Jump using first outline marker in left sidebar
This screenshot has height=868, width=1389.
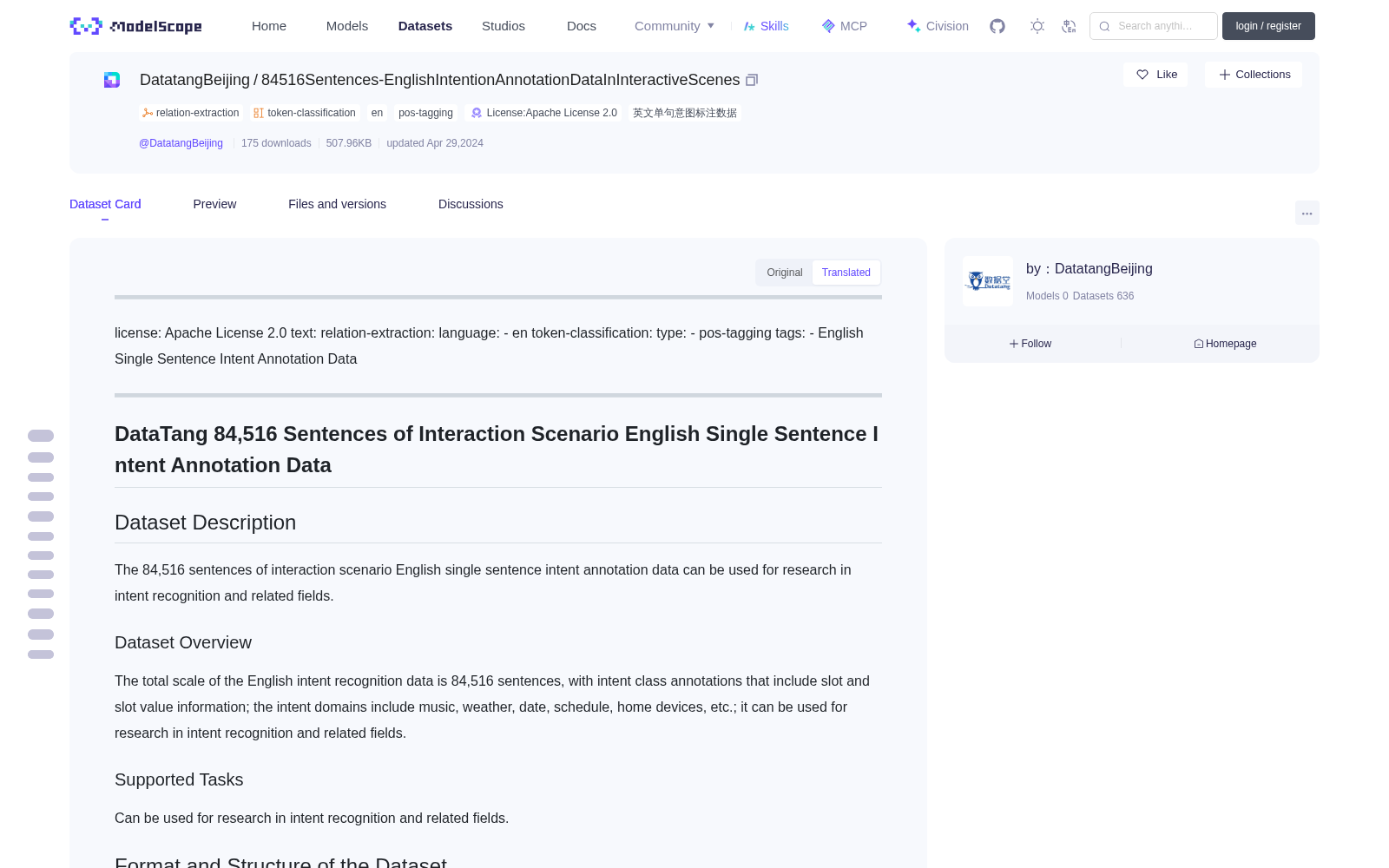pyautogui.click(x=41, y=436)
